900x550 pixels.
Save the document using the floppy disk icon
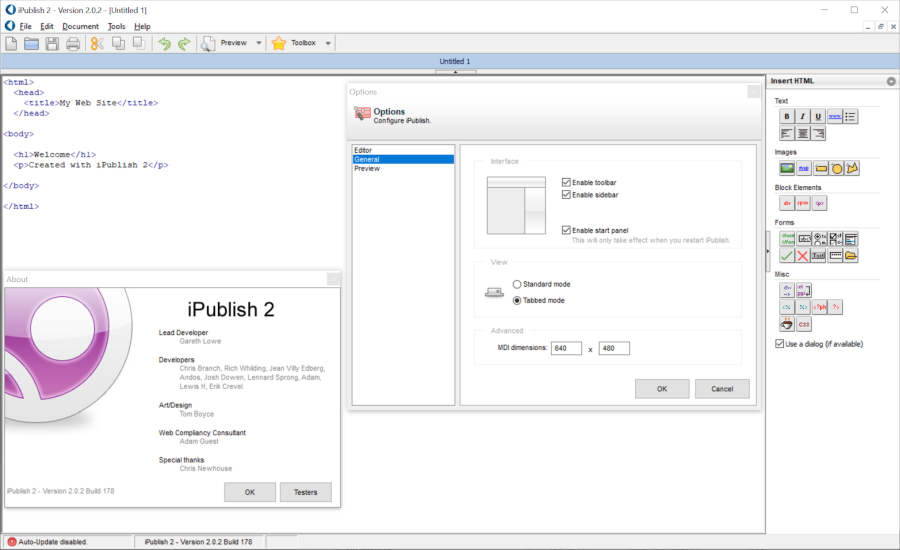tap(52, 43)
